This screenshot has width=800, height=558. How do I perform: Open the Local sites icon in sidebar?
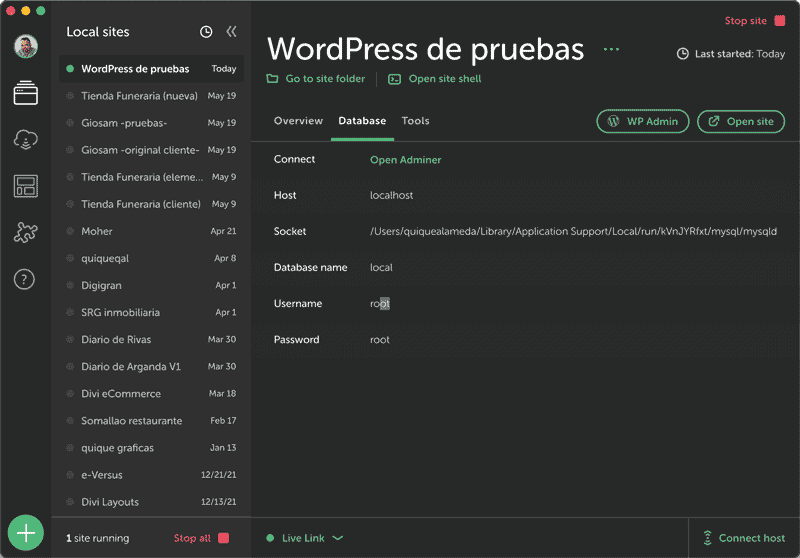tap(26, 93)
